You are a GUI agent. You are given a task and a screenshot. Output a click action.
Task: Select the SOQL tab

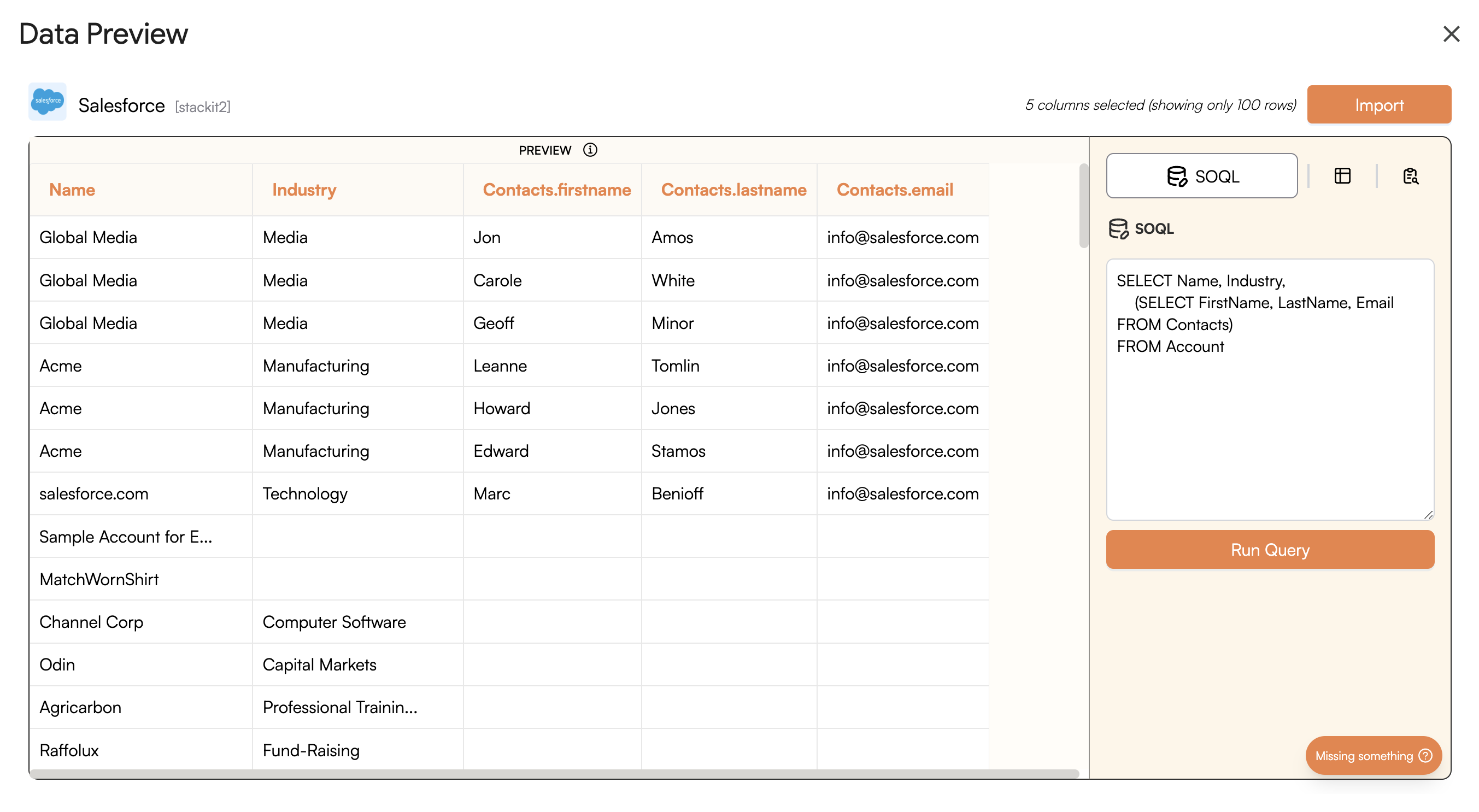(1201, 175)
